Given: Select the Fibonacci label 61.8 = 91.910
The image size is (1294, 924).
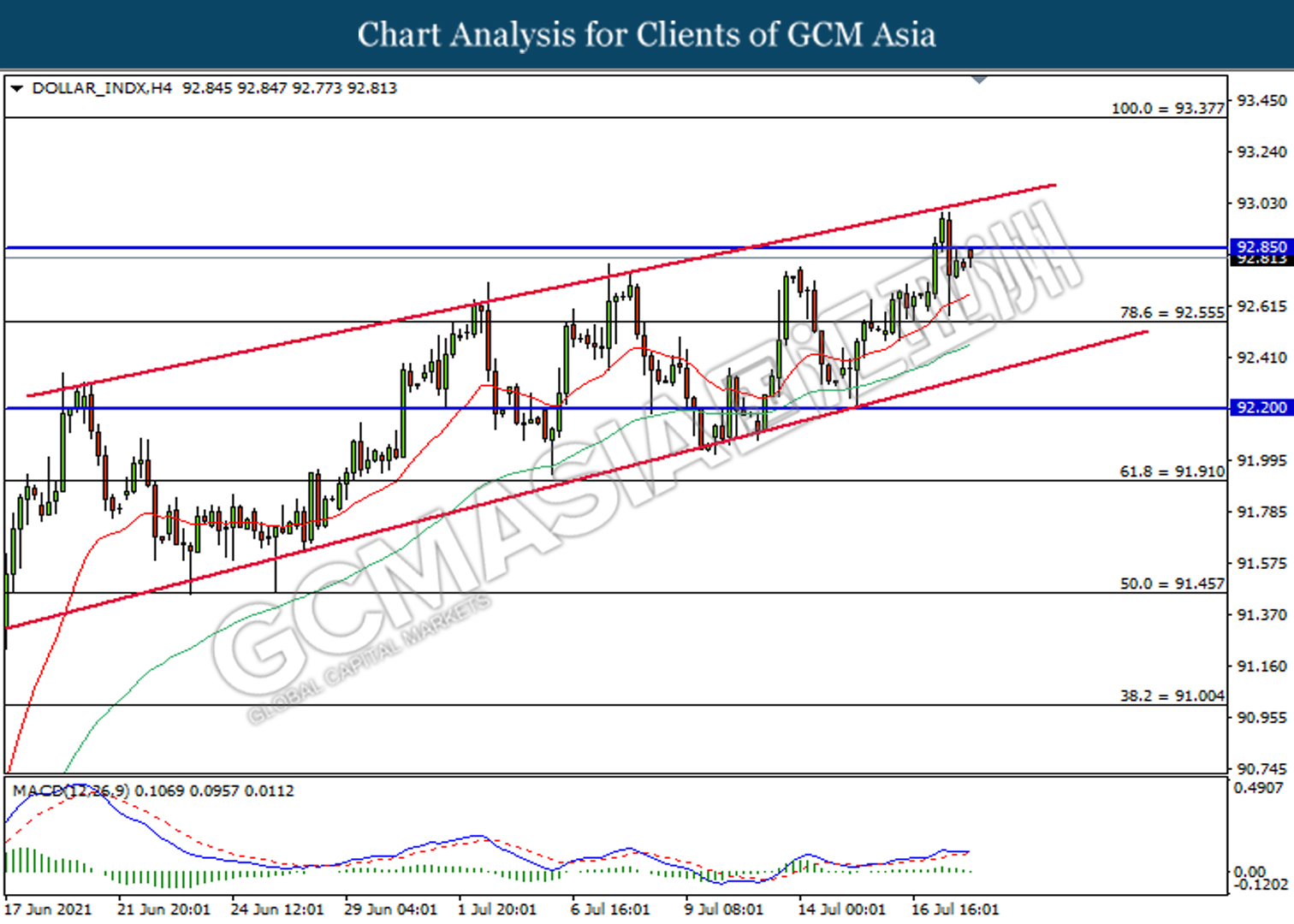Looking at the screenshot, I should pyautogui.click(x=1172, y=471).
